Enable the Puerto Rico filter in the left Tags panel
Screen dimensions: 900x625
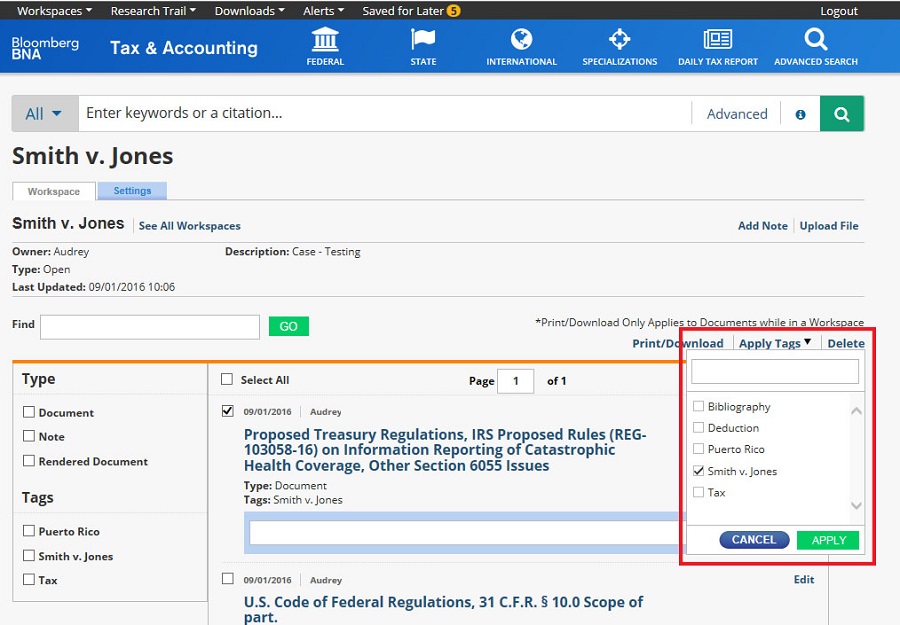[29, 531]
